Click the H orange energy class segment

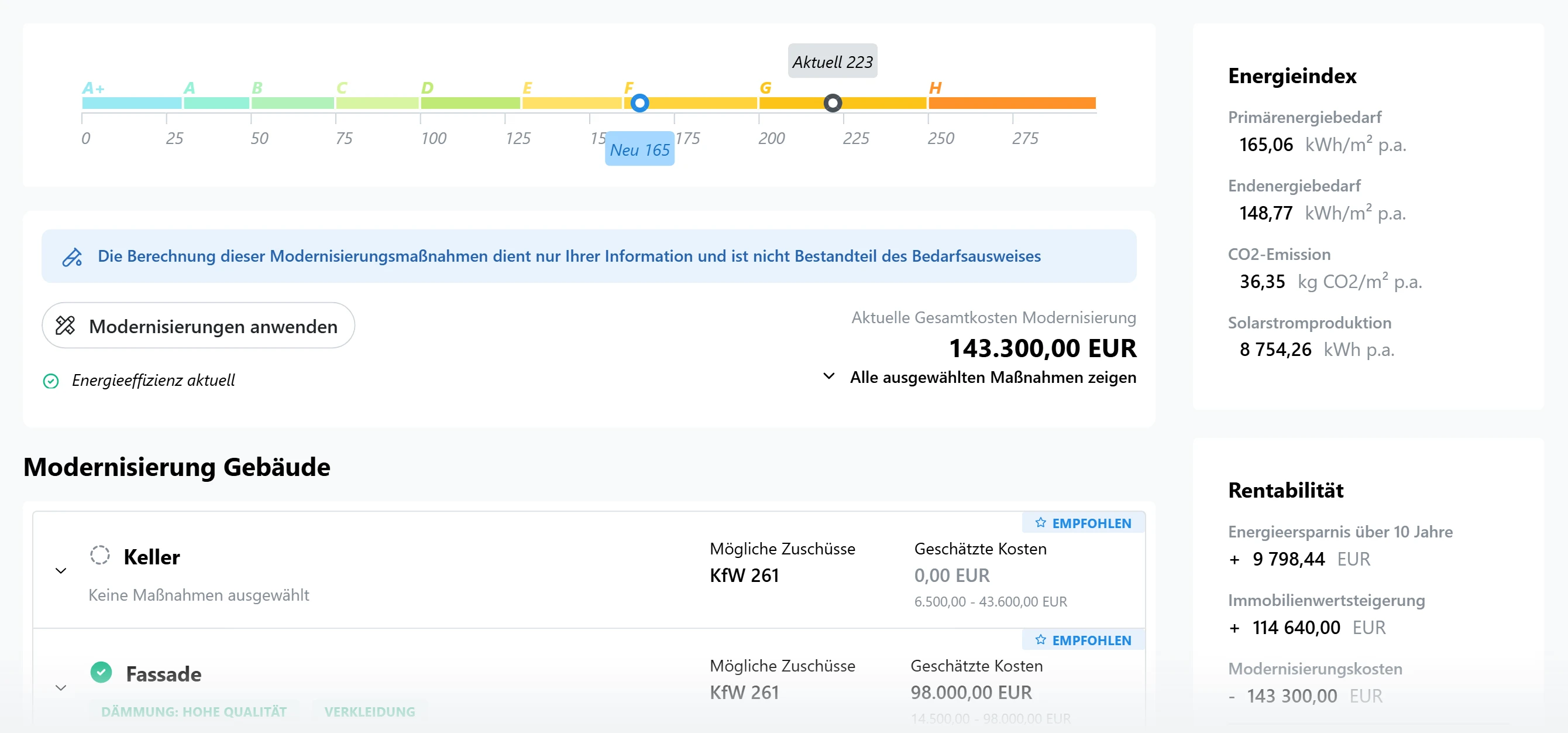(x=1012, y=103)
